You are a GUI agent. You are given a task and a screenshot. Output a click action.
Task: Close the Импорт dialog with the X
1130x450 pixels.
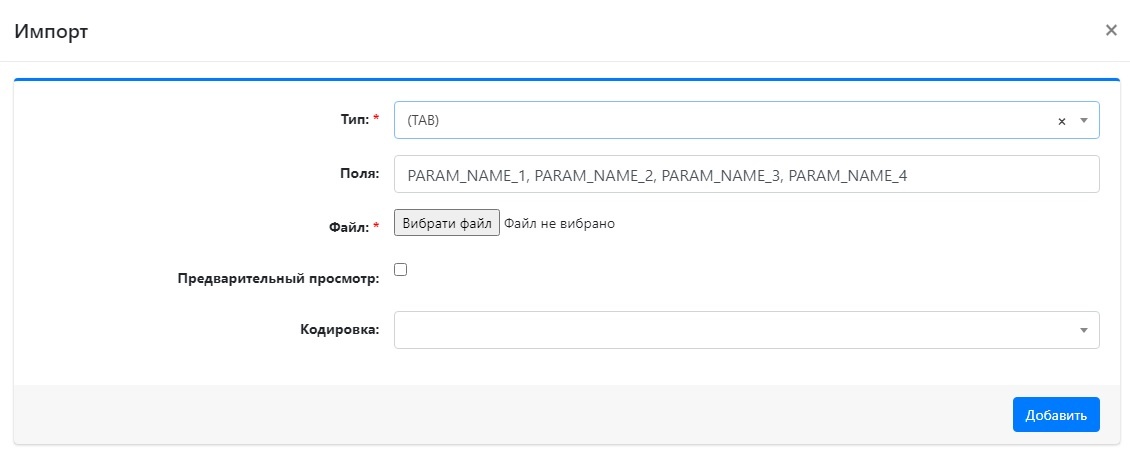point(1110,30)
